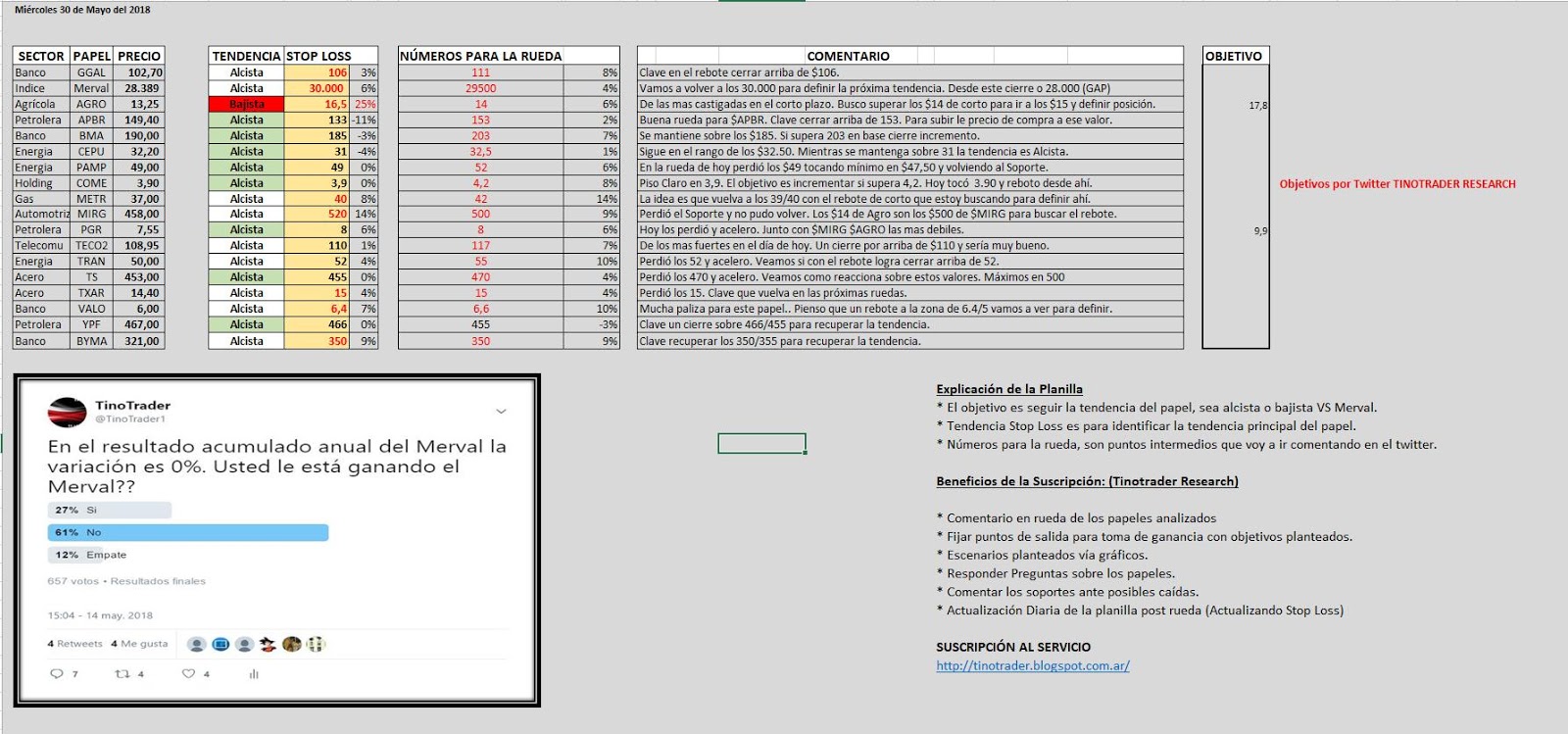Viewport: 1568px width, 734px height.
Task: Click the TinoTrader profile avatar
Action: point(68,412)
